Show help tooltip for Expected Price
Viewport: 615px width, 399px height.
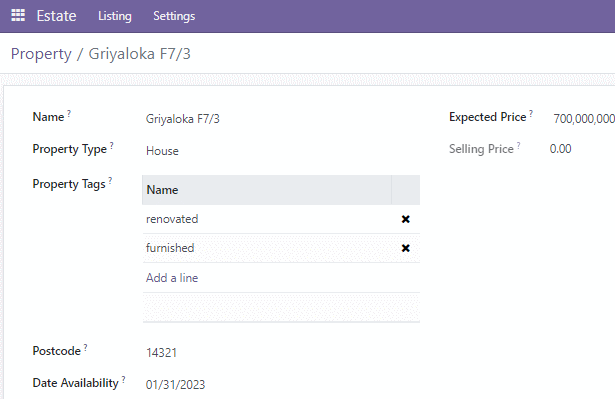531,113
